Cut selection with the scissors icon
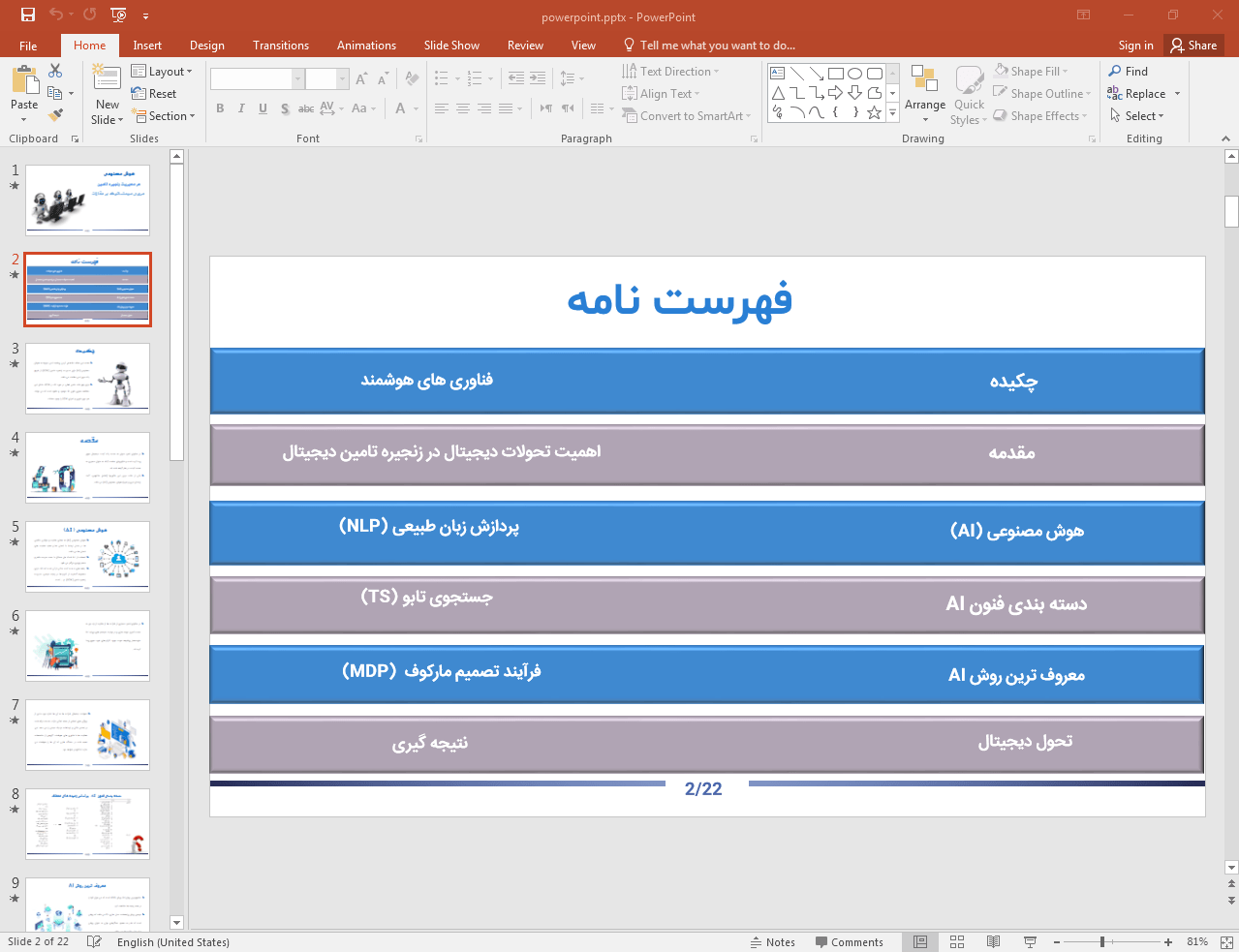This screenshot has width=1239, height=952. click(x=55, y=71)
